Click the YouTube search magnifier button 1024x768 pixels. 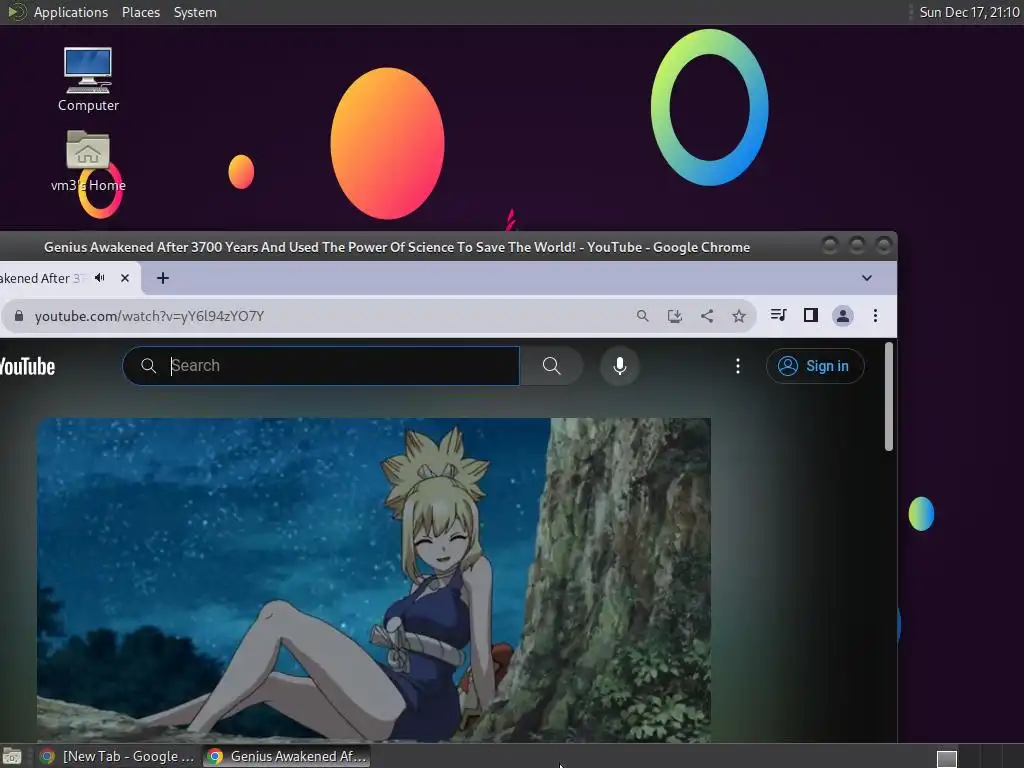pos(551,366)
